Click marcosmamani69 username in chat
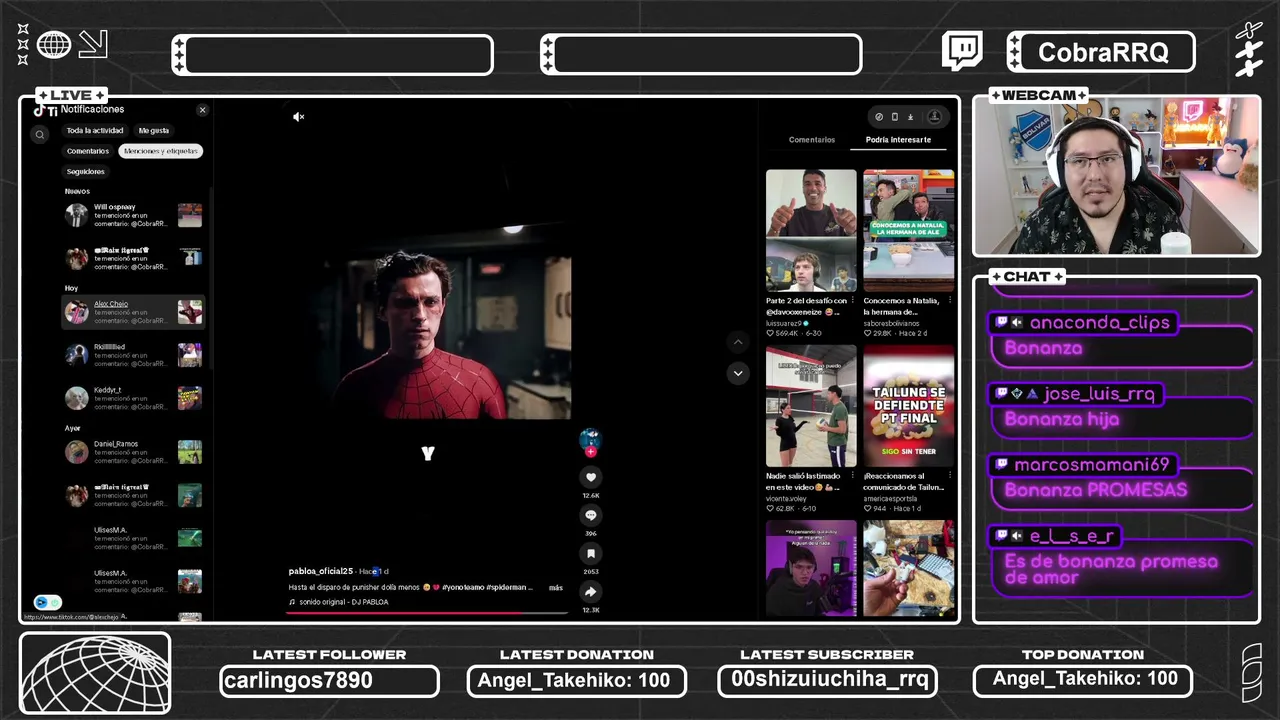1280x720 pixels. pyautogui.click(x=1091, y=465)
